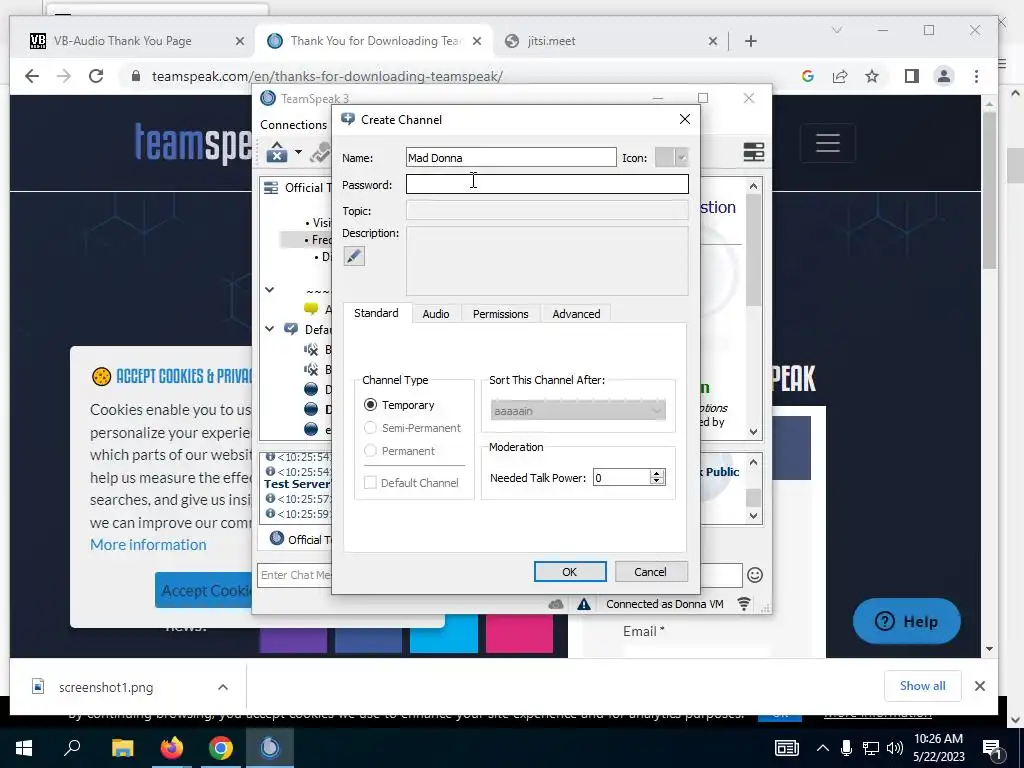This screenshot has width=1024, height=768.
Task: Switch to the Permissions tab
Action: coord(500,314)
